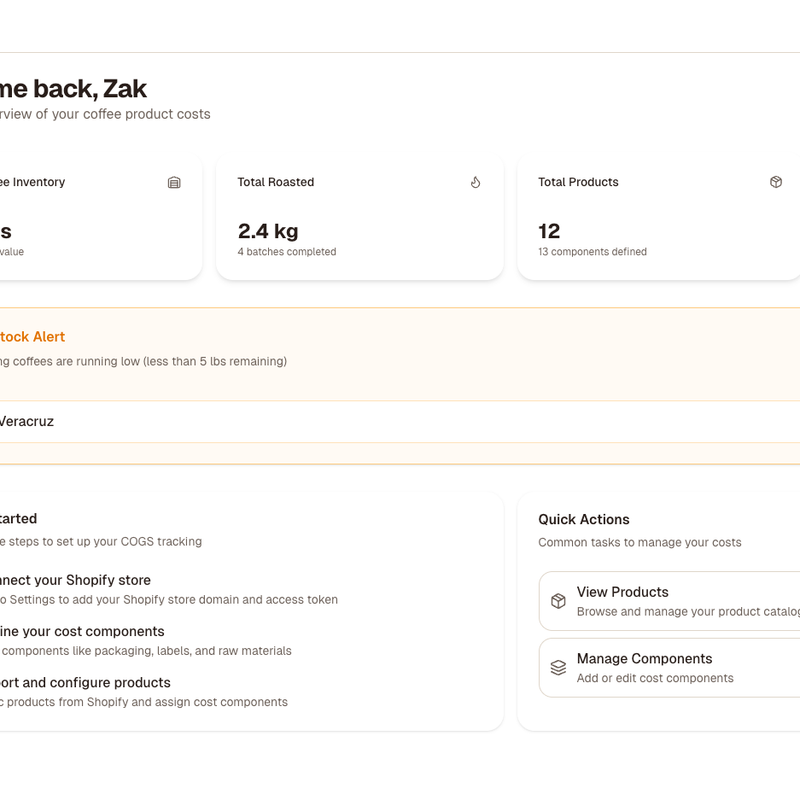Select the Veracruz low stock coffee
Image resolution: width=800 pixels, height=800 pixels.
(26, 421)
